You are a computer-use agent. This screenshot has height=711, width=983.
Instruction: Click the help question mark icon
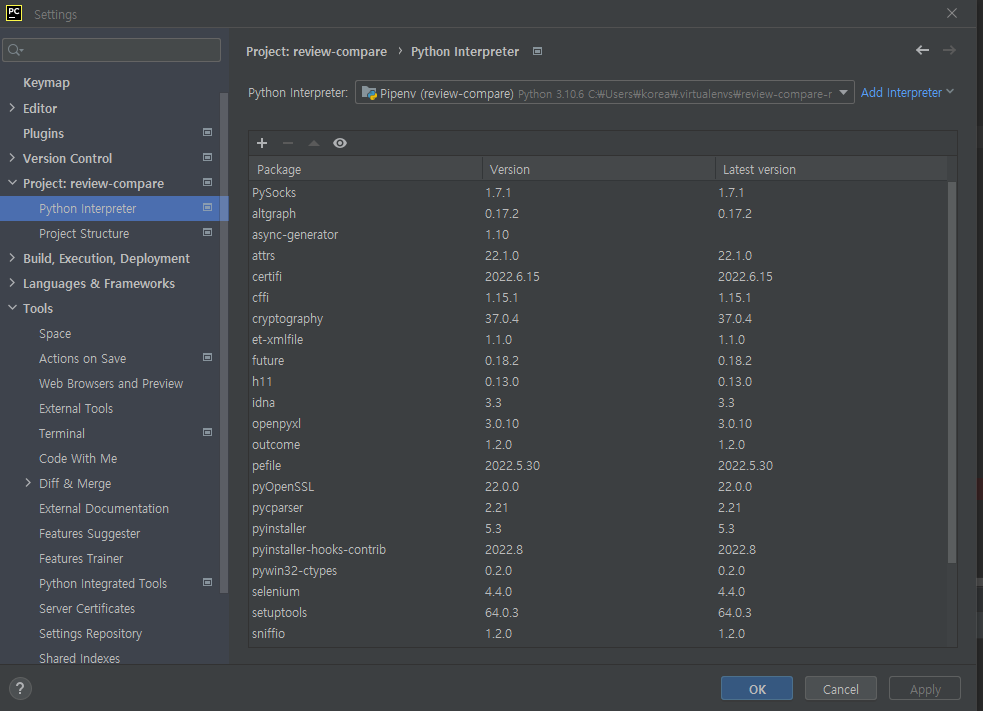[20, 688]
